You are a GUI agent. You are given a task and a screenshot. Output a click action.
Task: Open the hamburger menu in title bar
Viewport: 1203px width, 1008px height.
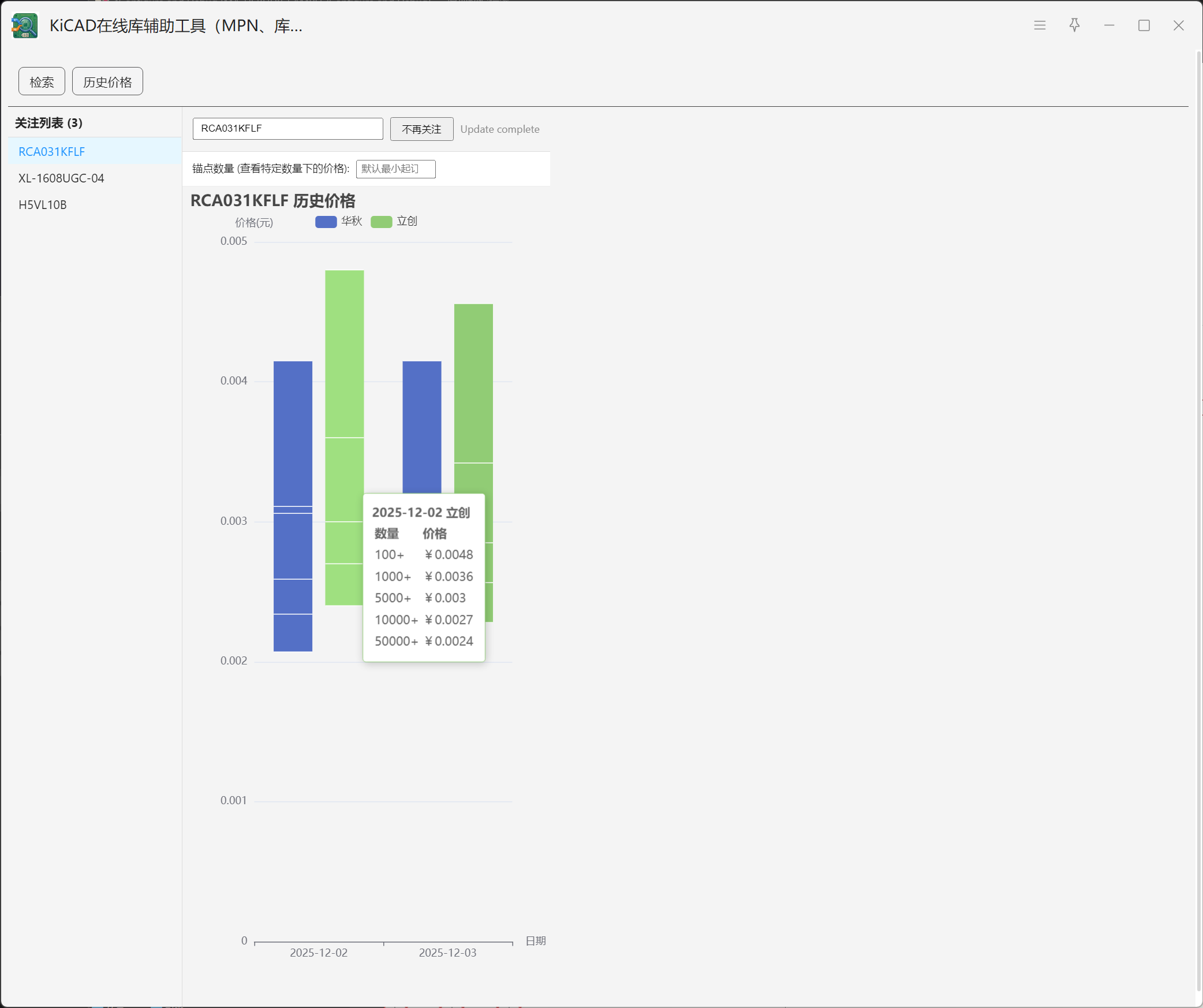[x=1040, y=25]
